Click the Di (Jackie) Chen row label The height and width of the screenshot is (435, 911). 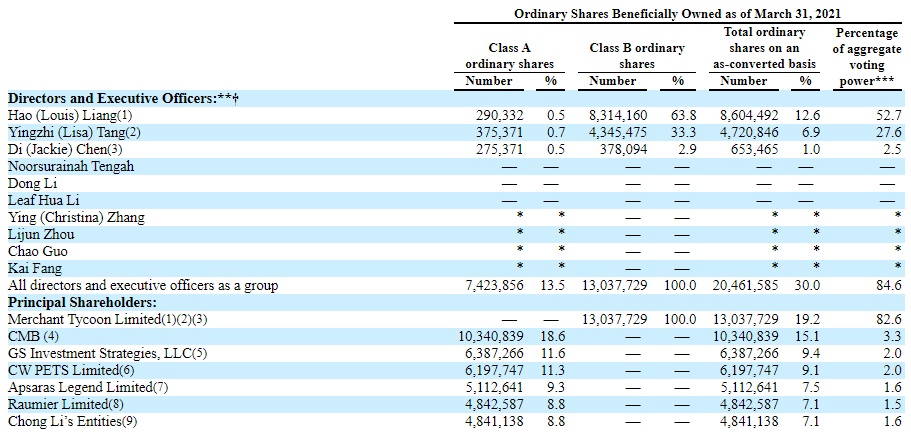(64, 149)
